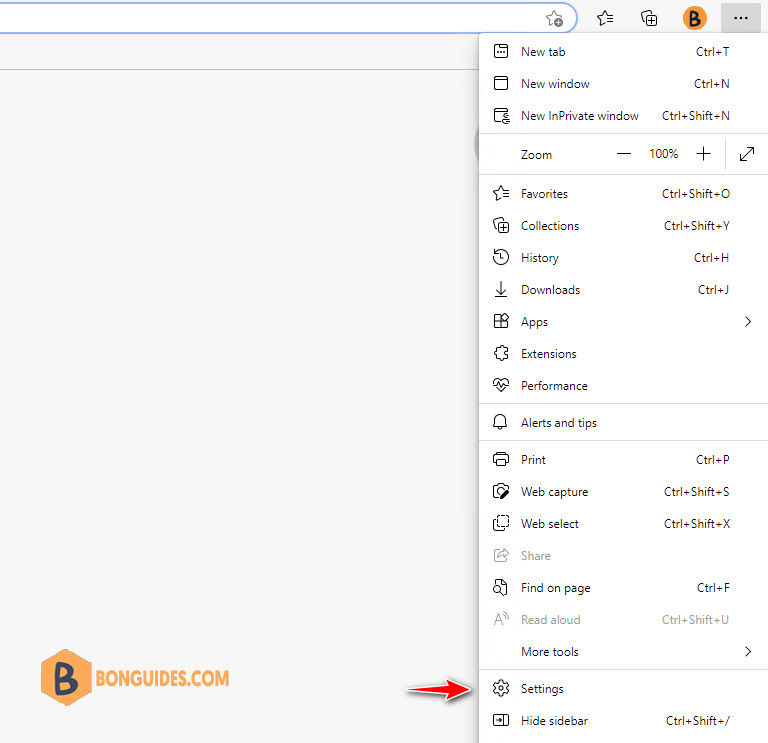This screenshot has width=768, height=743.
Task: Click the Read aloud A icon
Action: [501, 619]
